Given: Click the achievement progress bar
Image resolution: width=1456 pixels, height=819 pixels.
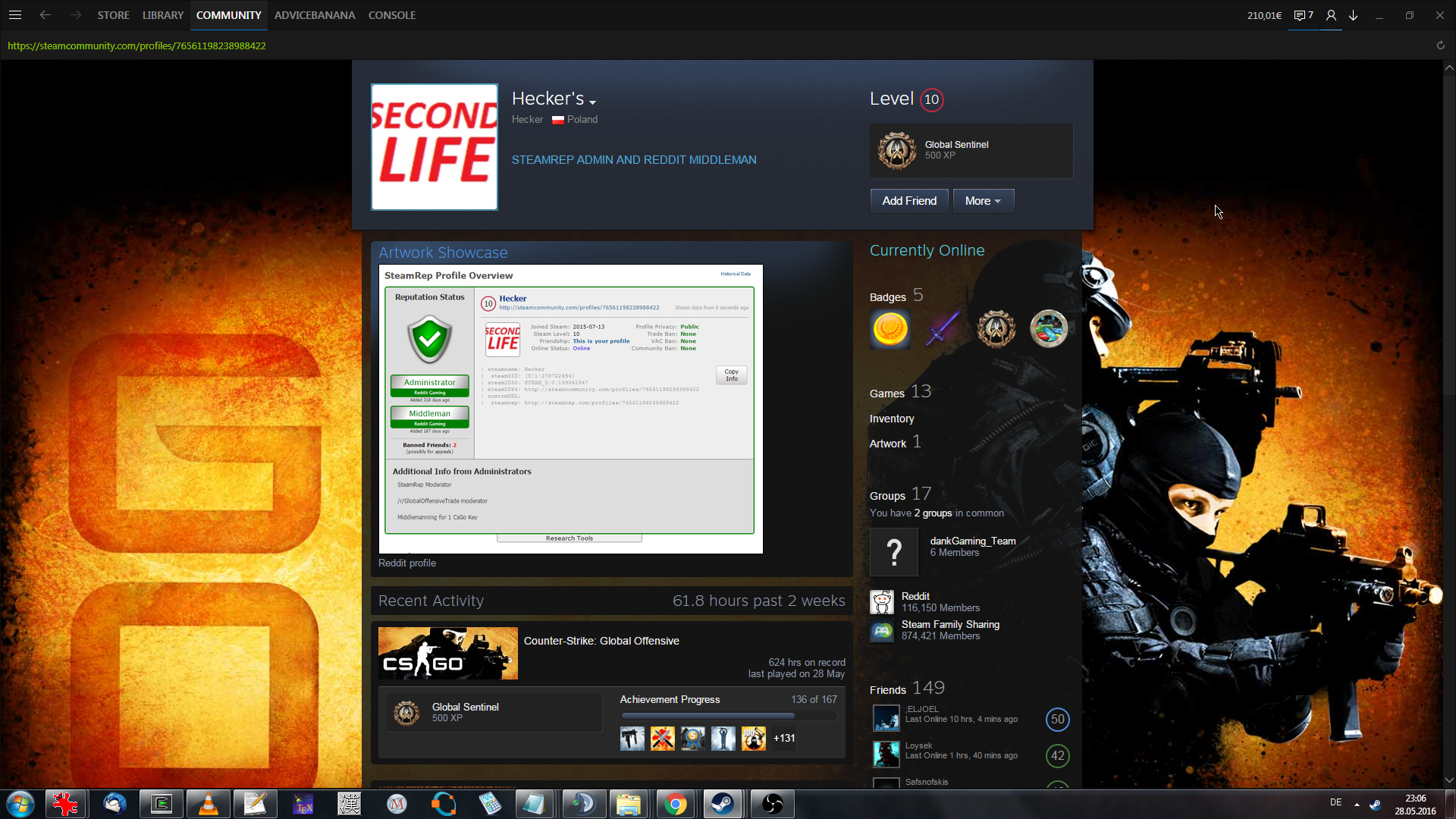Looking at the screenshot, I should [728, 715].
